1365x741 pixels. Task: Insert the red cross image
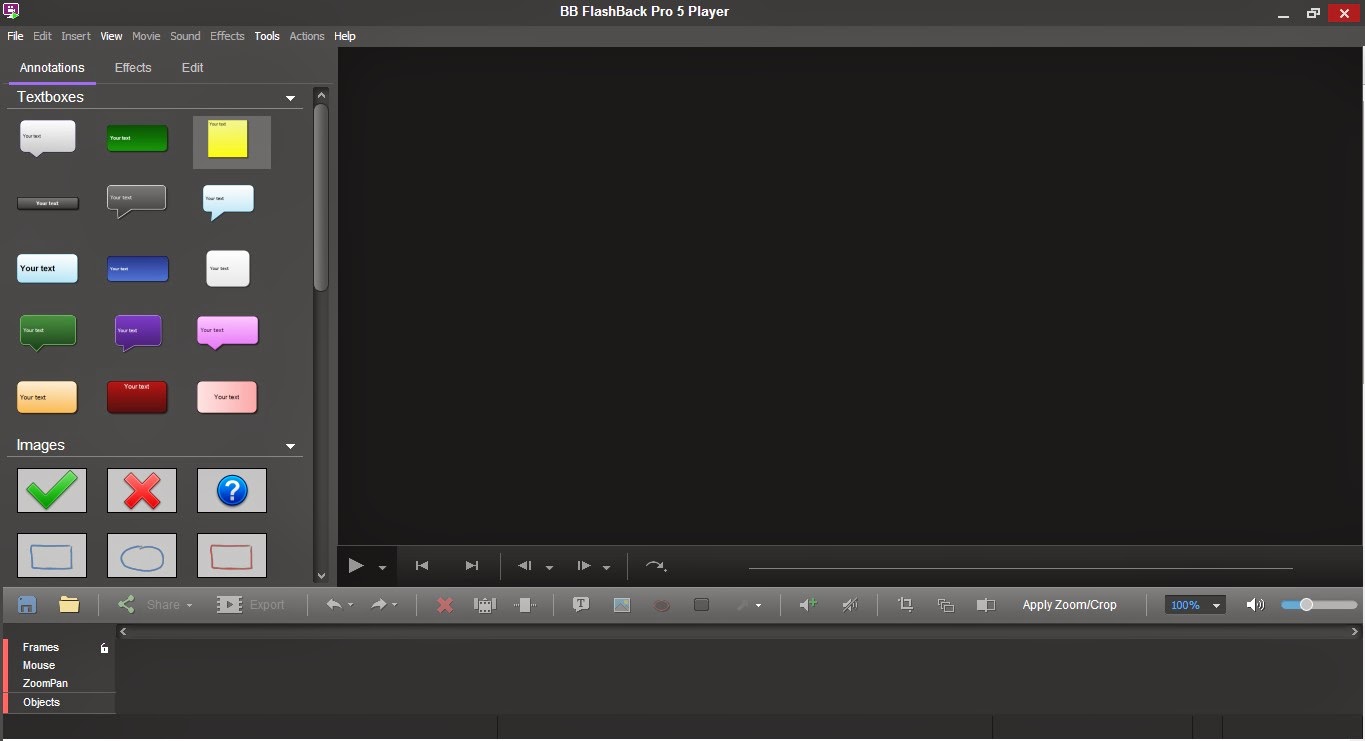point(142,491)
